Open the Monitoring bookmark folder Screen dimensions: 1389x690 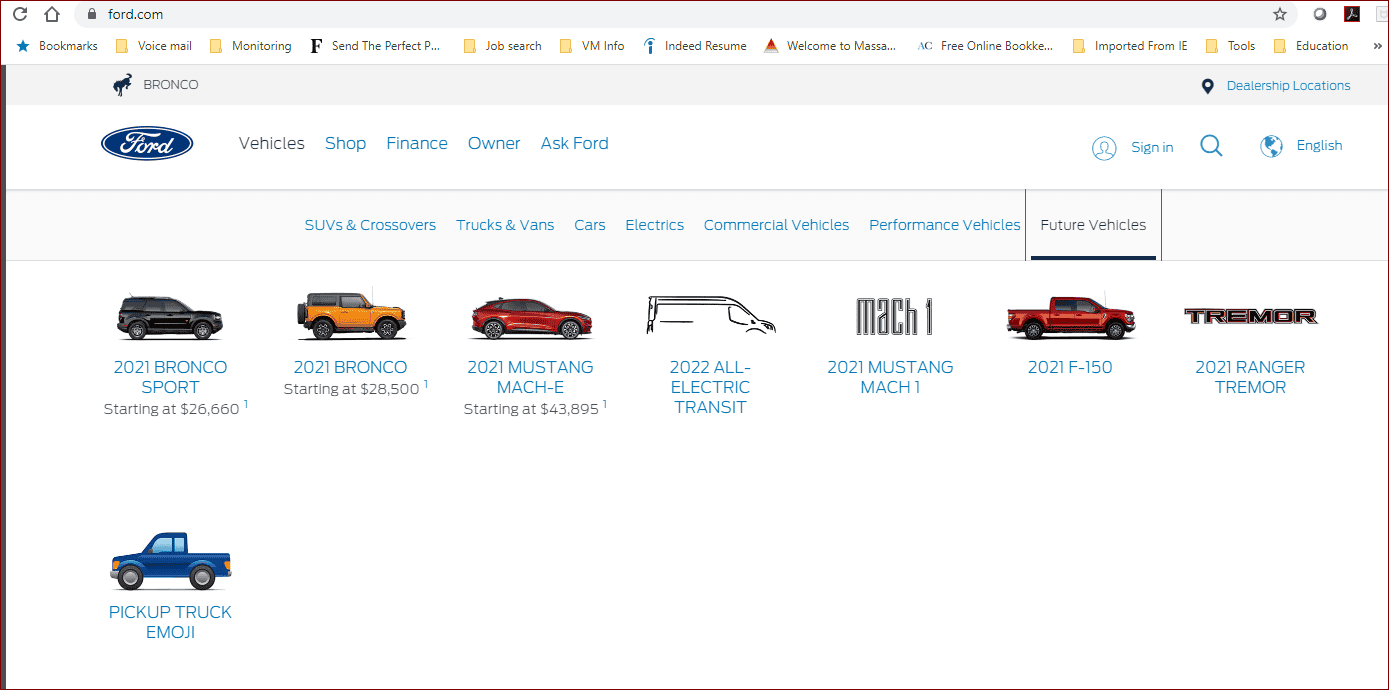(250, 46)
